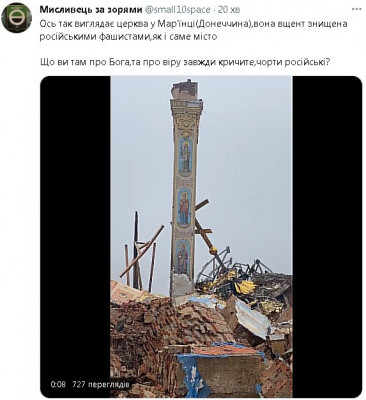Click the 0:08 video duration label
The width and height of the screenshot is (366, 400).
coord(58,384)
